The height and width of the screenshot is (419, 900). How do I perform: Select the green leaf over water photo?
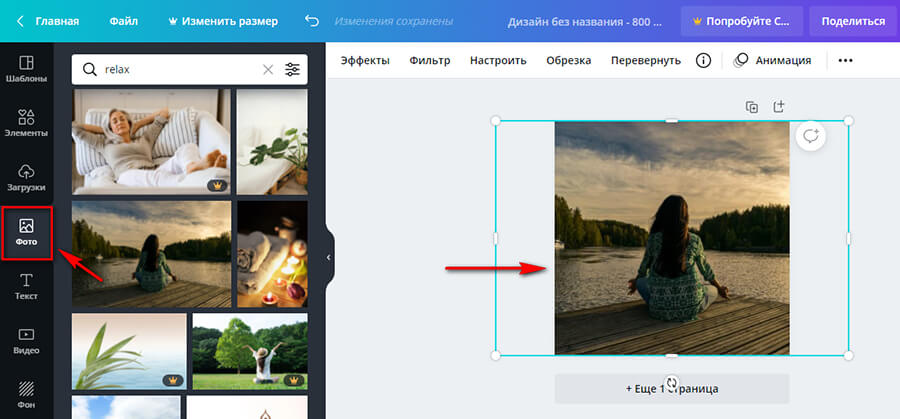(129, 351)
